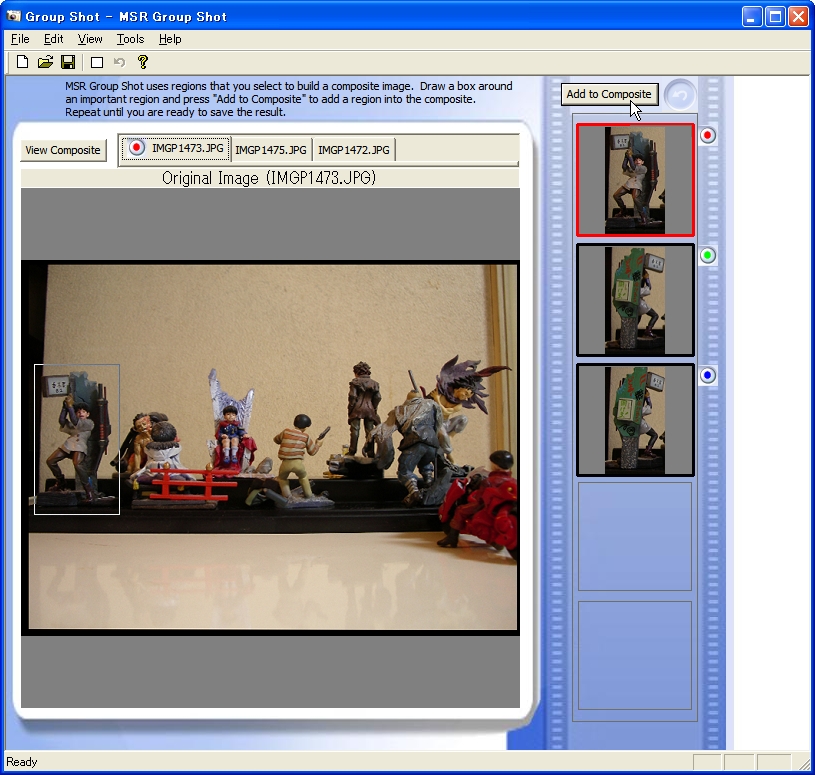Switch to the IMGP1475.JPG tab
Screen dimensions: 815x775
pyautogui.click(x=271, y=150)
